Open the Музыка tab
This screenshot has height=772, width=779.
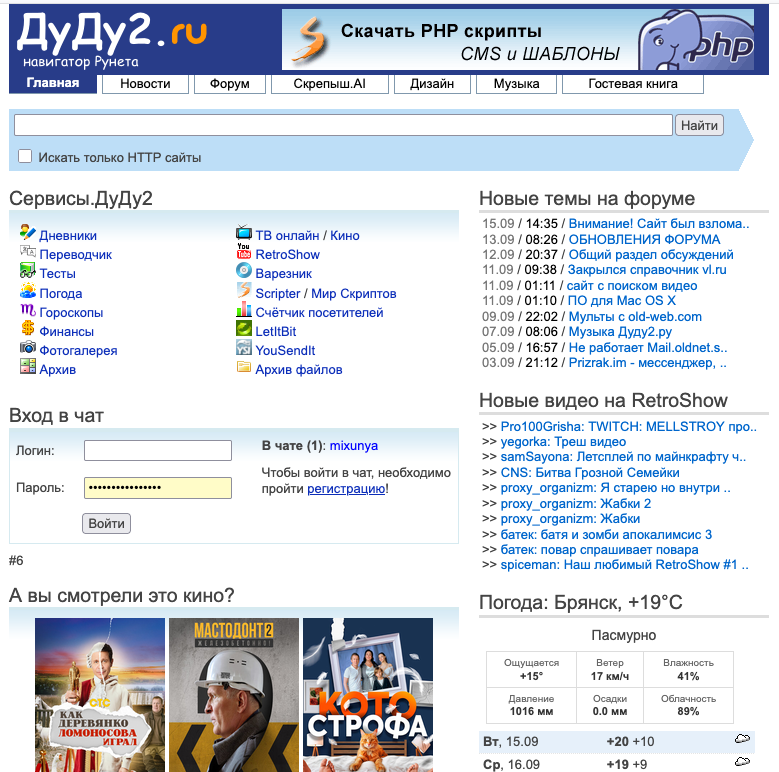tap(516, 83)
